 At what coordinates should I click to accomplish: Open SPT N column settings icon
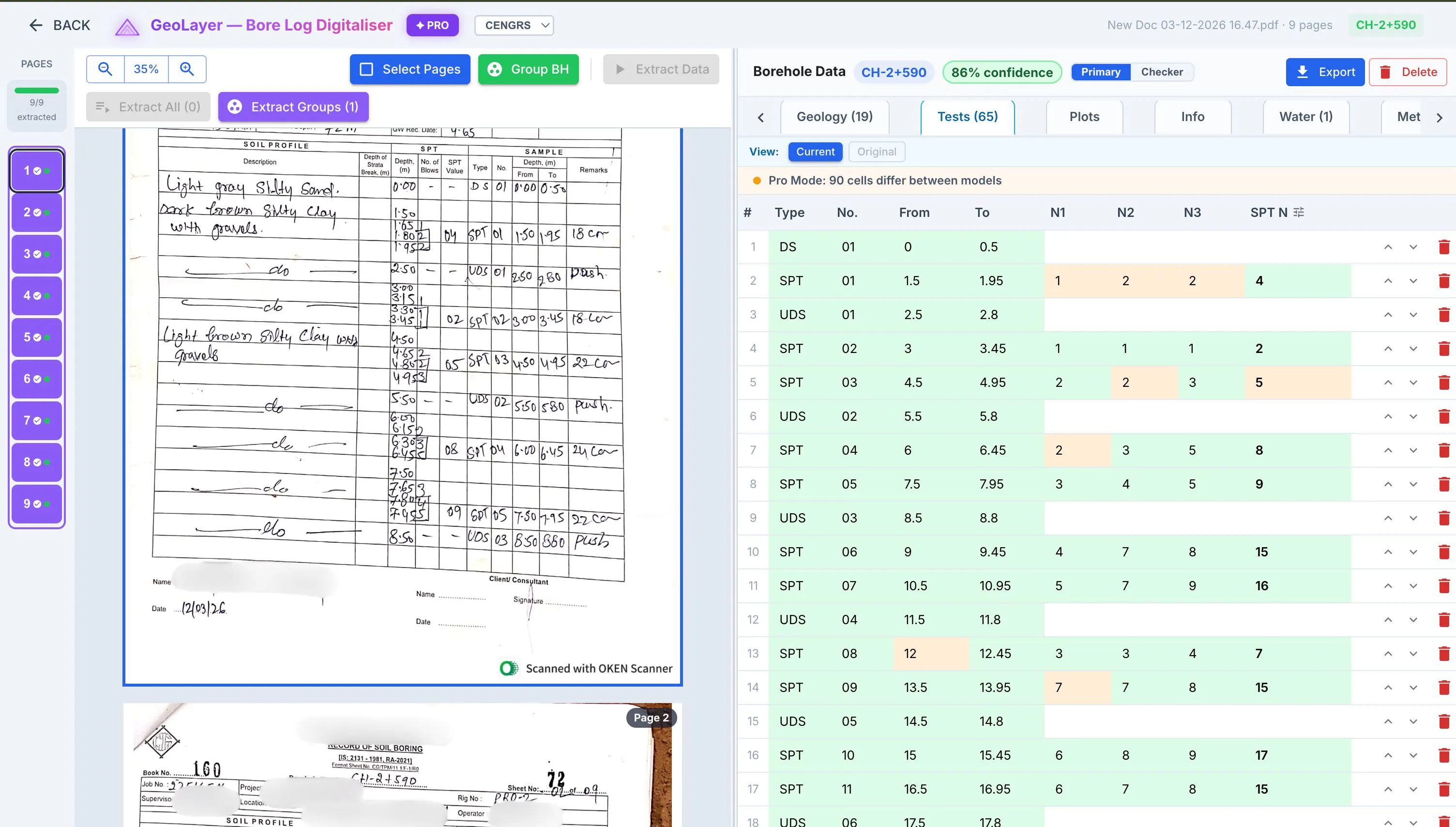(1298, 213)
